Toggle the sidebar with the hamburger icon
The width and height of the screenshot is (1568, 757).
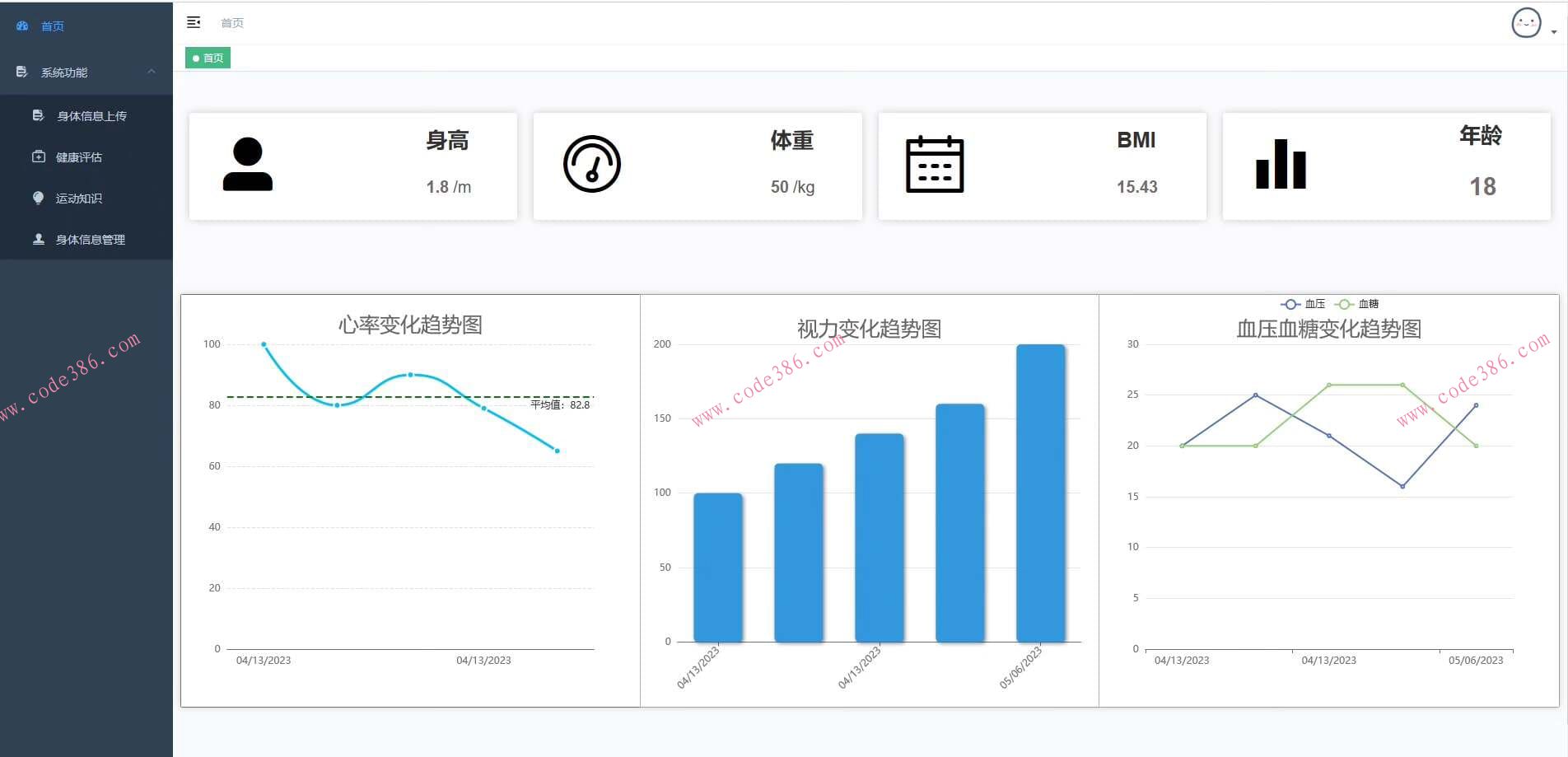coord(194,22)
